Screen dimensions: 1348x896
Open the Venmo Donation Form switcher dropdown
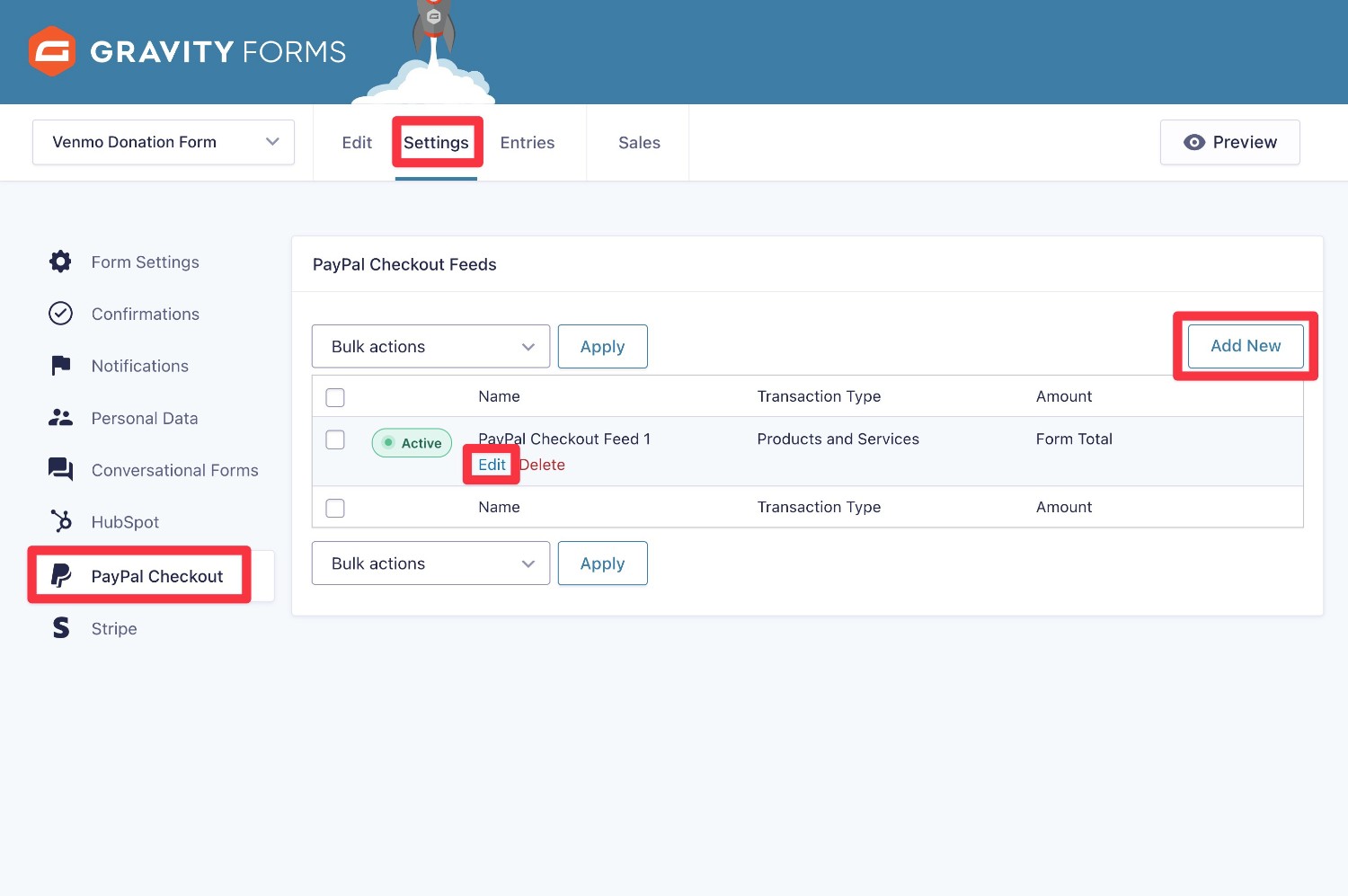coord(164,142)
